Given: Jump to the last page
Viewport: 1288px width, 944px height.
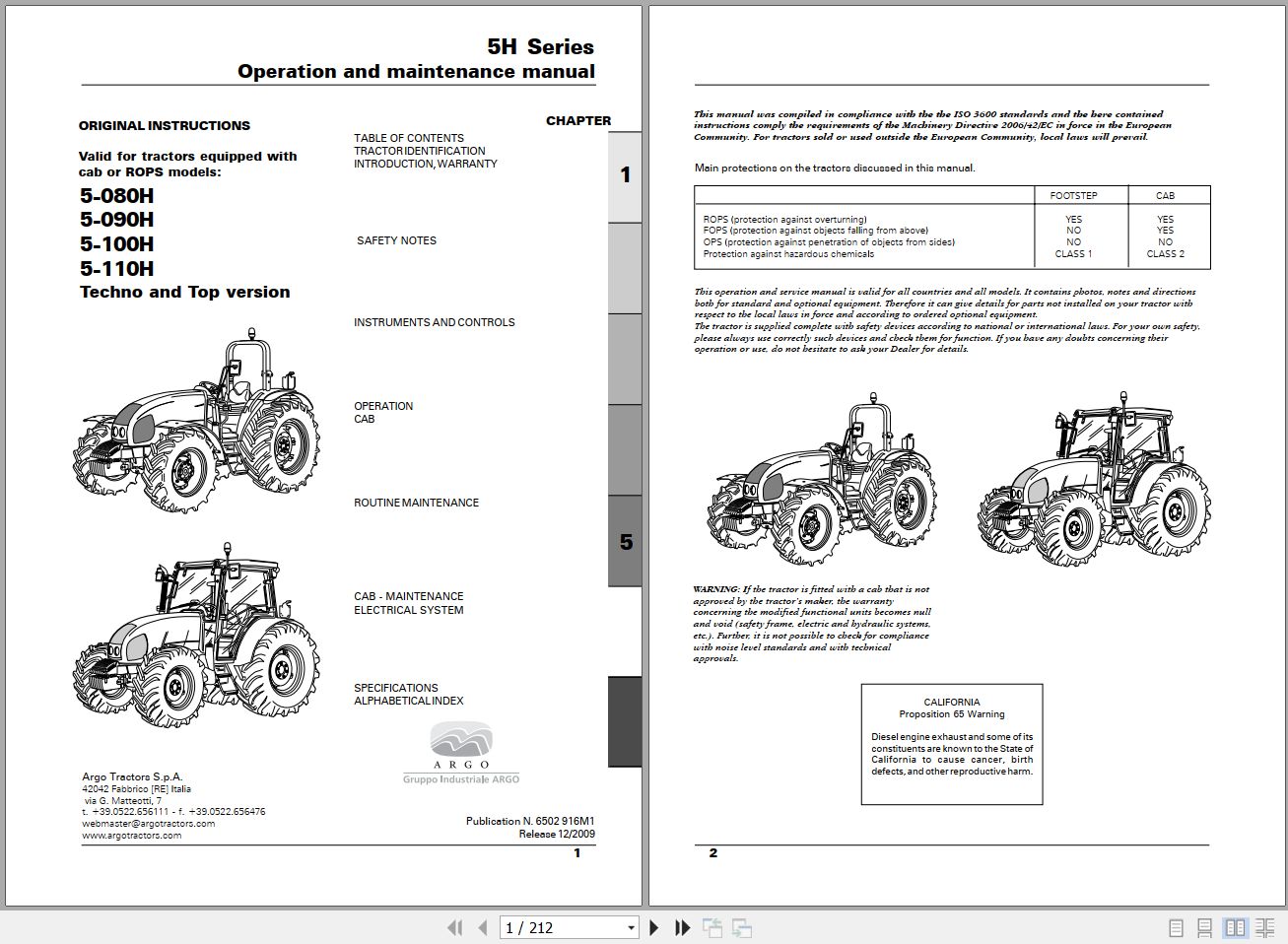Looking at the screenshot, I should (x=682, y=927).
